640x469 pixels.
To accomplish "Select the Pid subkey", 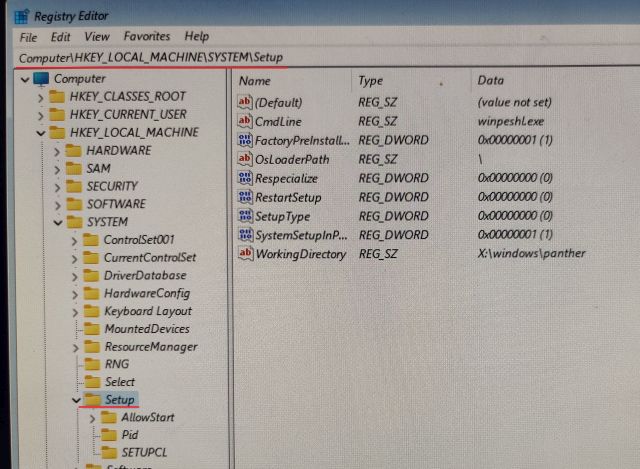I will [x=130, y=435].
